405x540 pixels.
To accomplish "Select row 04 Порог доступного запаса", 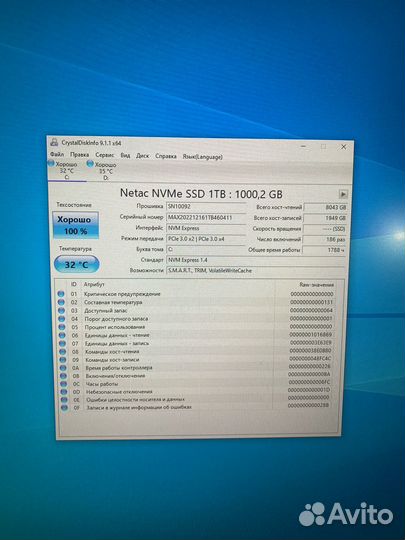I will (x=196, y=319).
